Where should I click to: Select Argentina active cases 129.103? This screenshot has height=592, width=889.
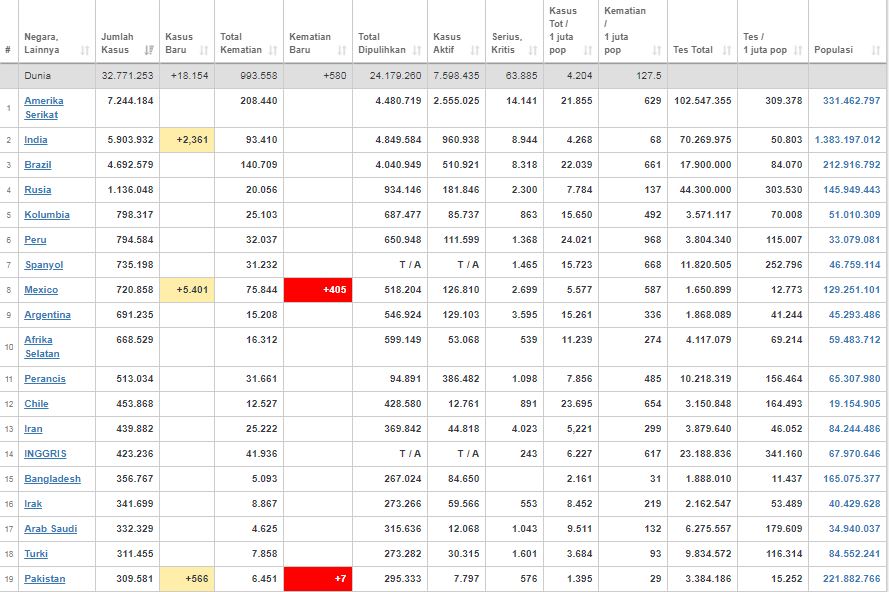pos(461,314)
